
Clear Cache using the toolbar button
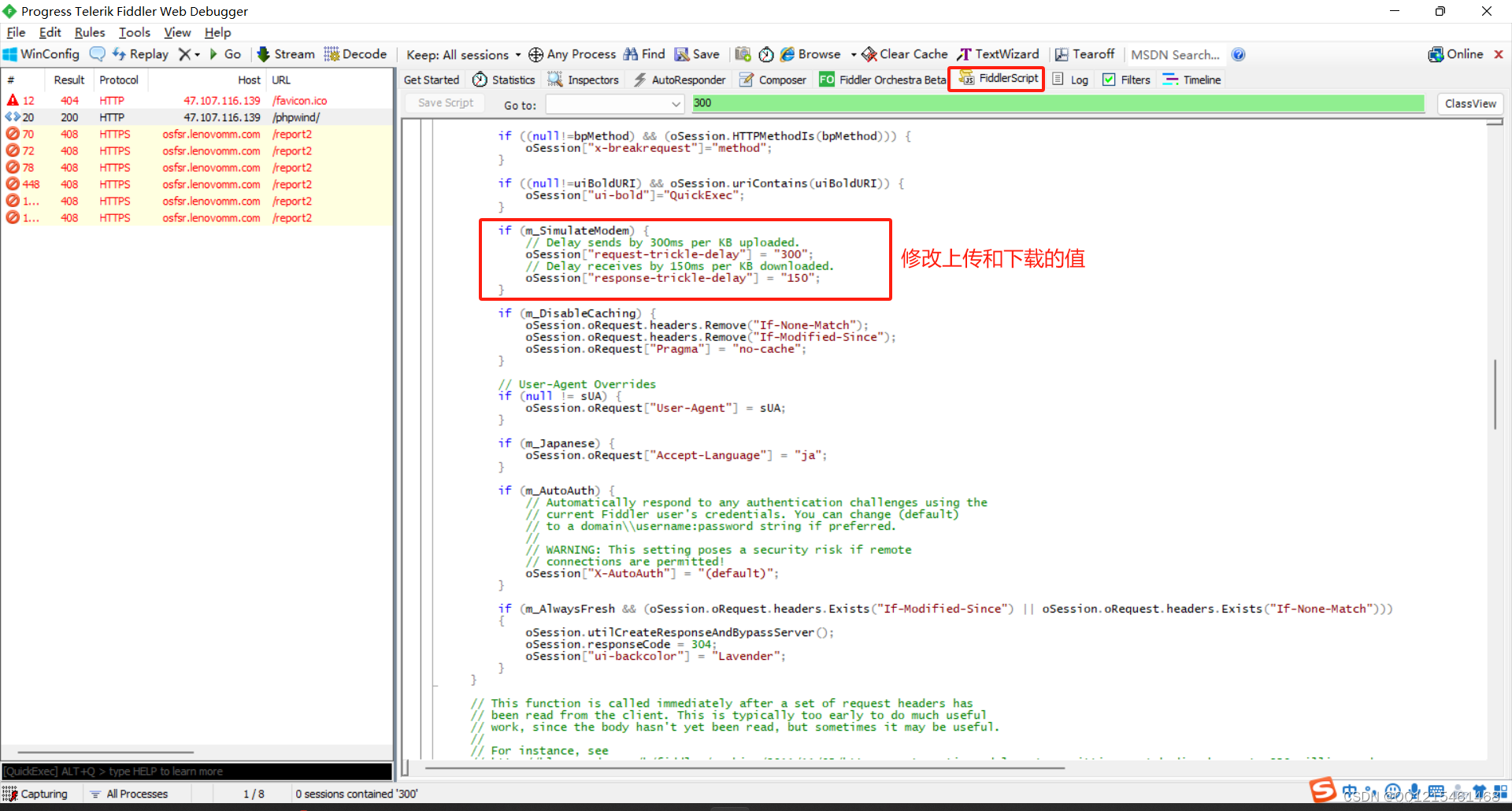coord(905,54)
